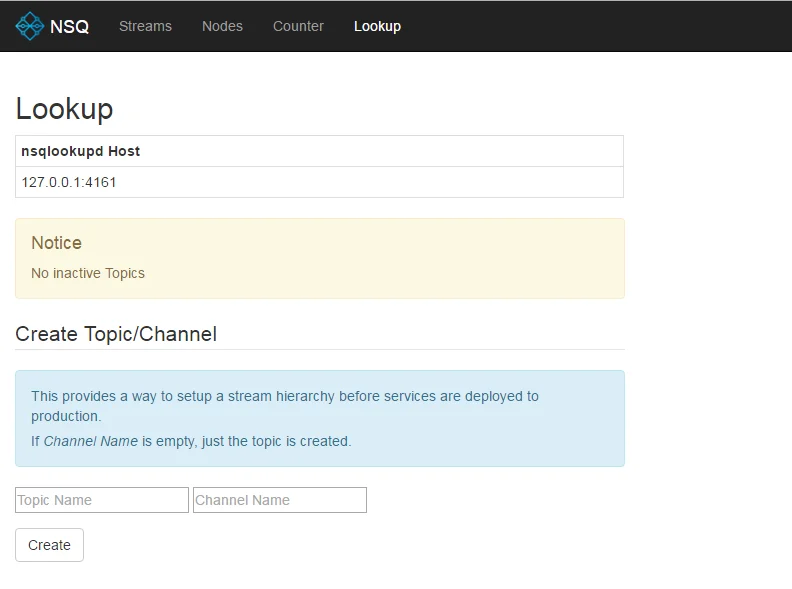Screen dimensions: 792x589
Task: Click the host address 127.0.0.1:4161
Action: [x=69, y=182]
